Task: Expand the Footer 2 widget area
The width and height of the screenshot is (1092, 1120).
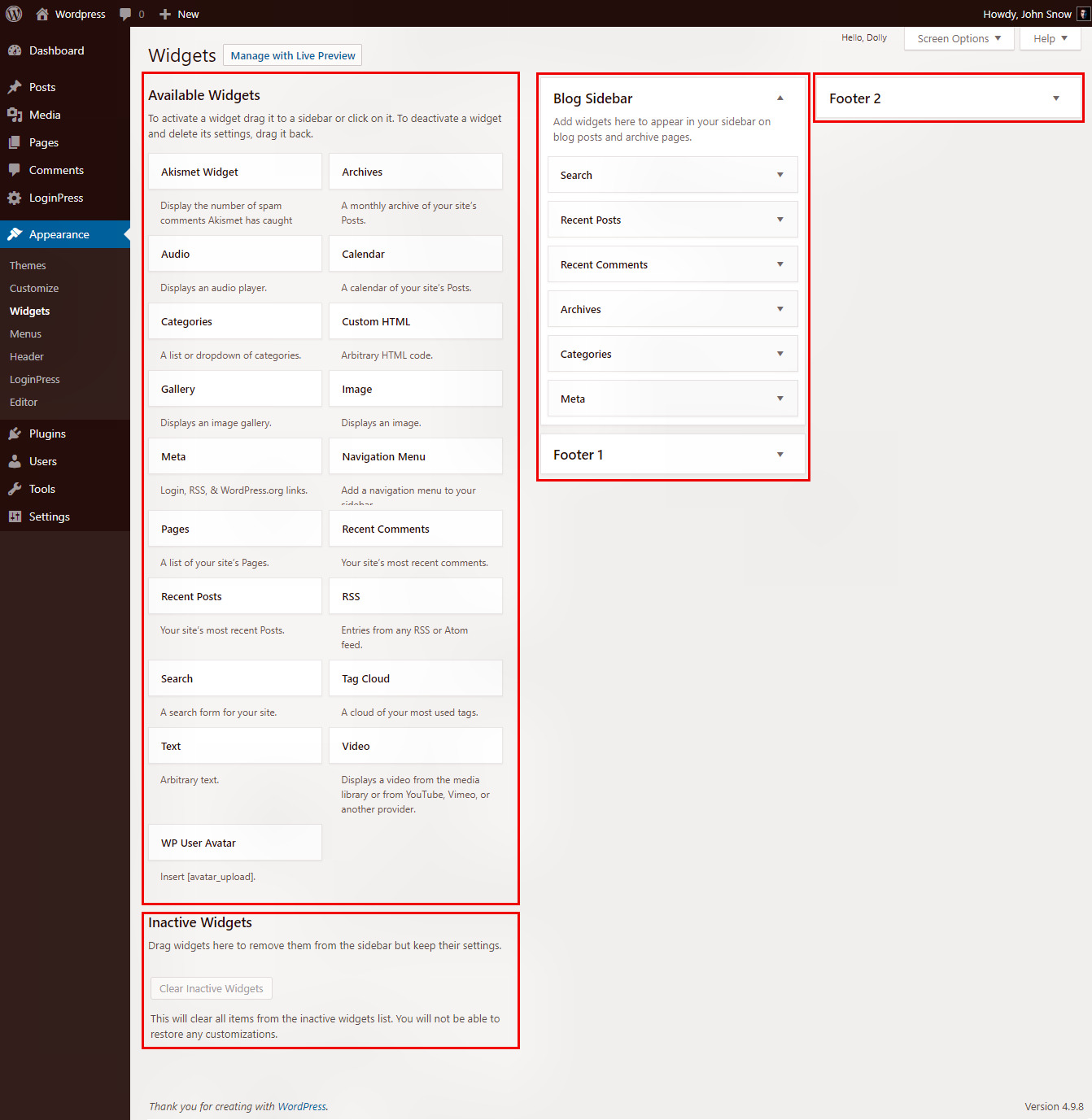Action: point(1056,98)
